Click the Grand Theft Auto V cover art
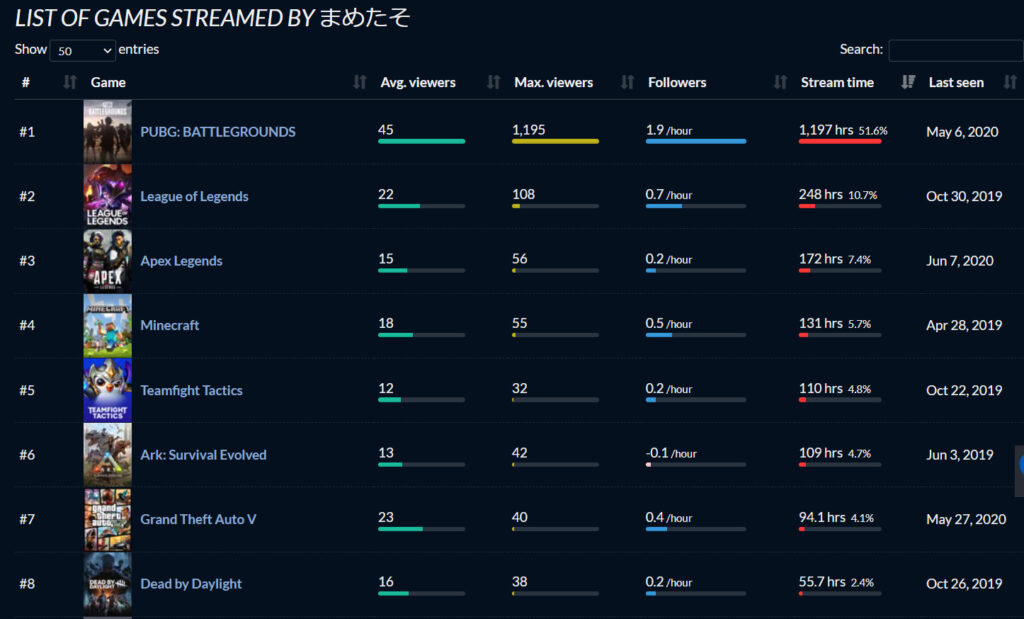 pyautogui.click(x=107, y=519)
